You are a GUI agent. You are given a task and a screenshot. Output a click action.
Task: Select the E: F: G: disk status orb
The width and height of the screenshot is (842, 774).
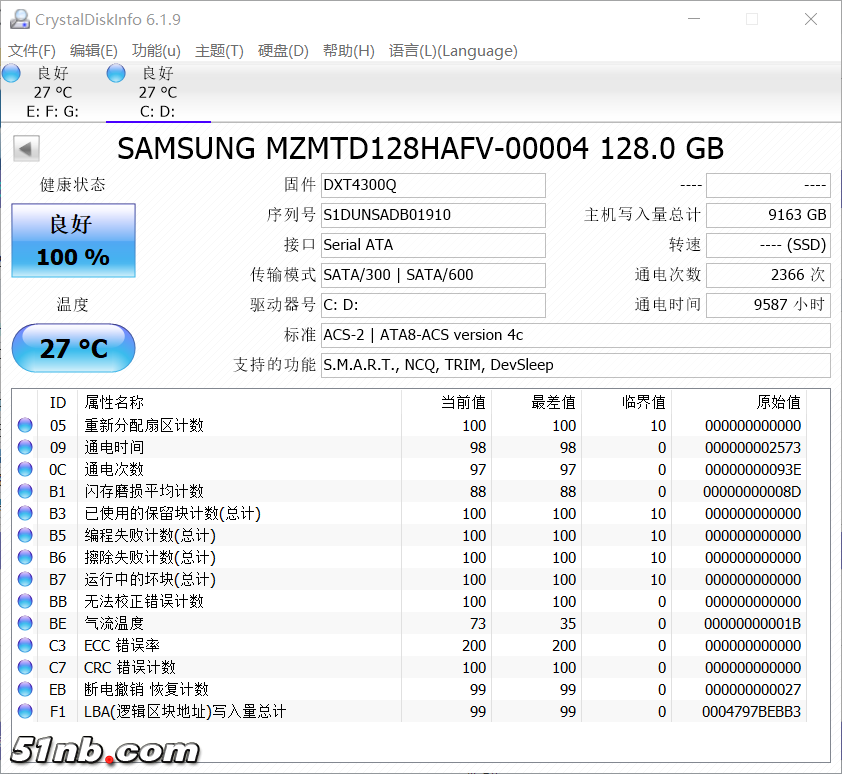point(12,73)
